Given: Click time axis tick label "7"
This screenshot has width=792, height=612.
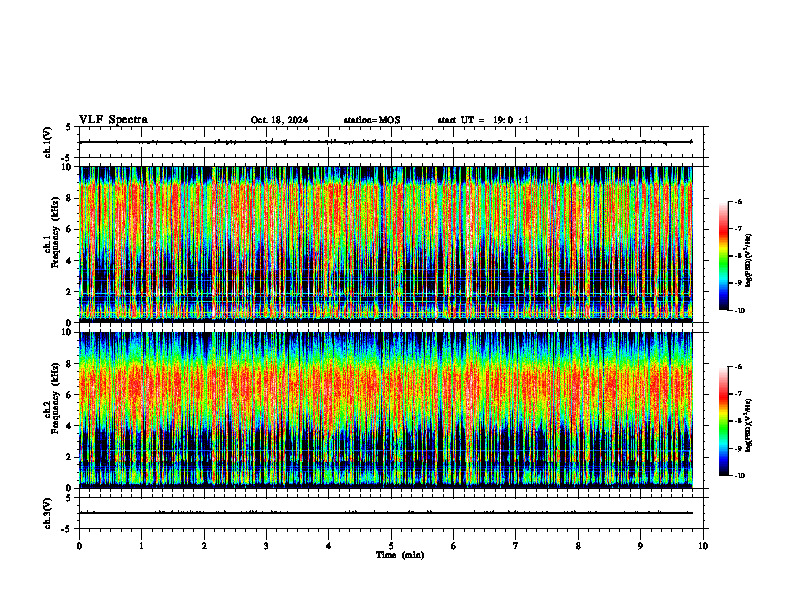Looking at the screenshot, I should [x=516, y=546].
